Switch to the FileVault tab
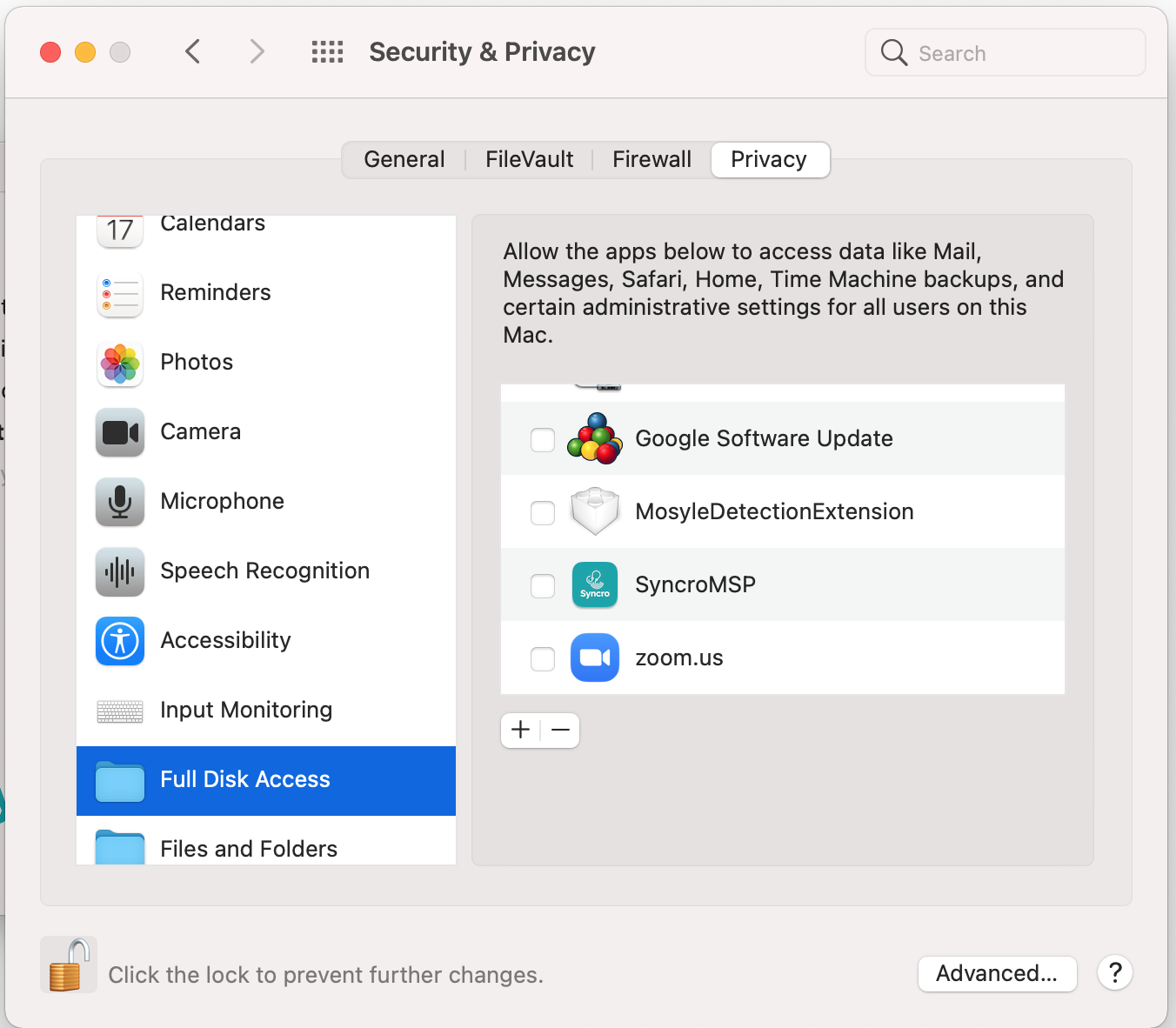 [529, 159]
